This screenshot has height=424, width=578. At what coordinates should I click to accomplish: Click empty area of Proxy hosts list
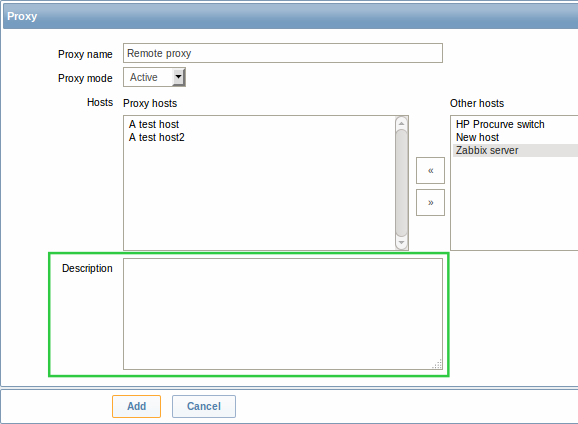point(258,195)
